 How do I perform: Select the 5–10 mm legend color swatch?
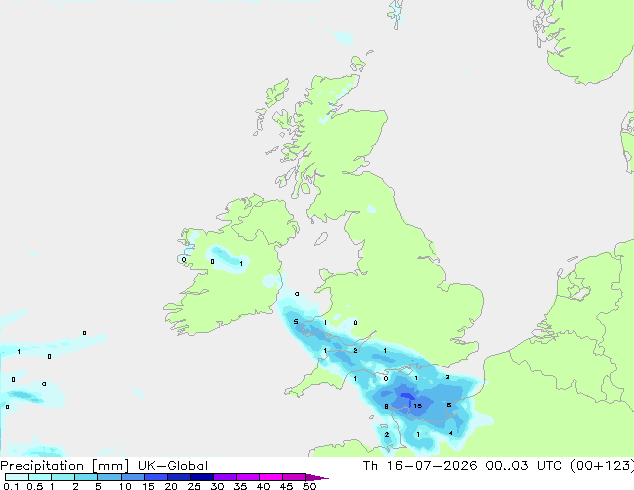[x=110, y=477]
